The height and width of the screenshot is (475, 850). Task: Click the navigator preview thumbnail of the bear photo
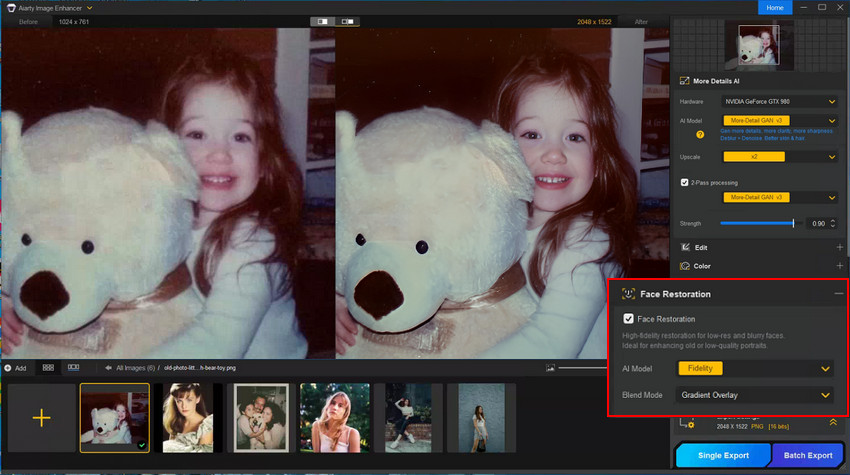click(758, 45)
